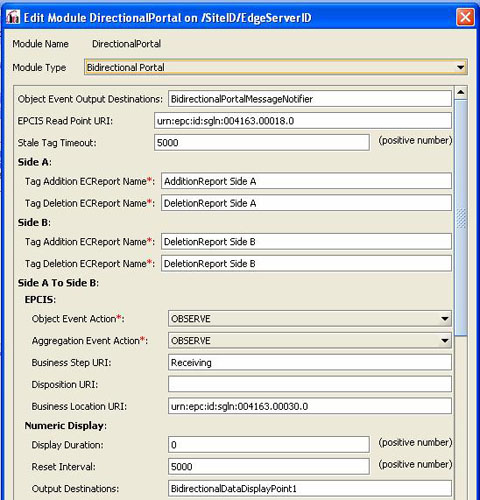
Task: Edit Side B Tag Deletion ECReport Name
Action: (306, 264)
